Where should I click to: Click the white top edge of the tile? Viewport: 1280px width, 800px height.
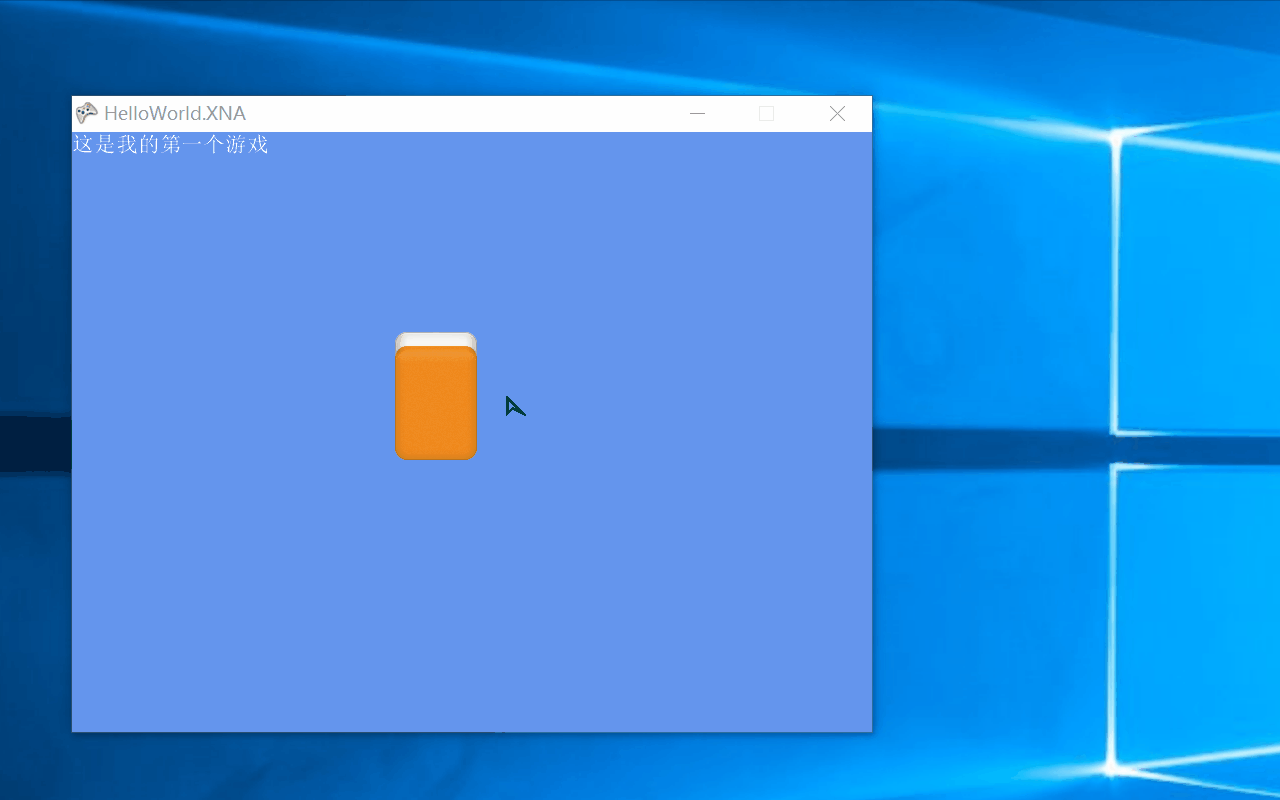point(436,339)
